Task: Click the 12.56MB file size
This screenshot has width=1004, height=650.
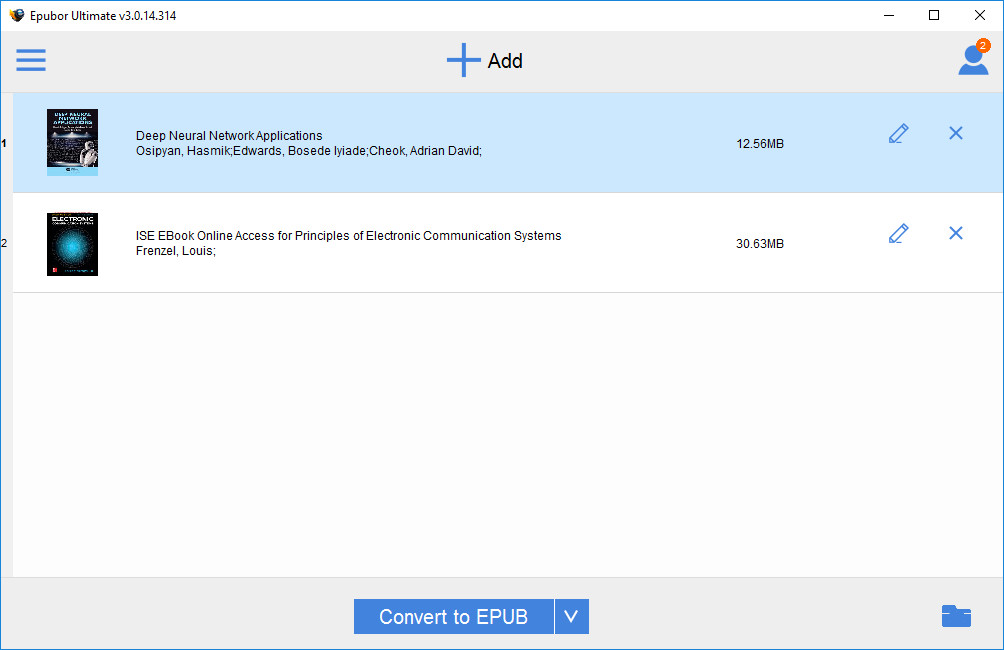Action: [760, 143]
